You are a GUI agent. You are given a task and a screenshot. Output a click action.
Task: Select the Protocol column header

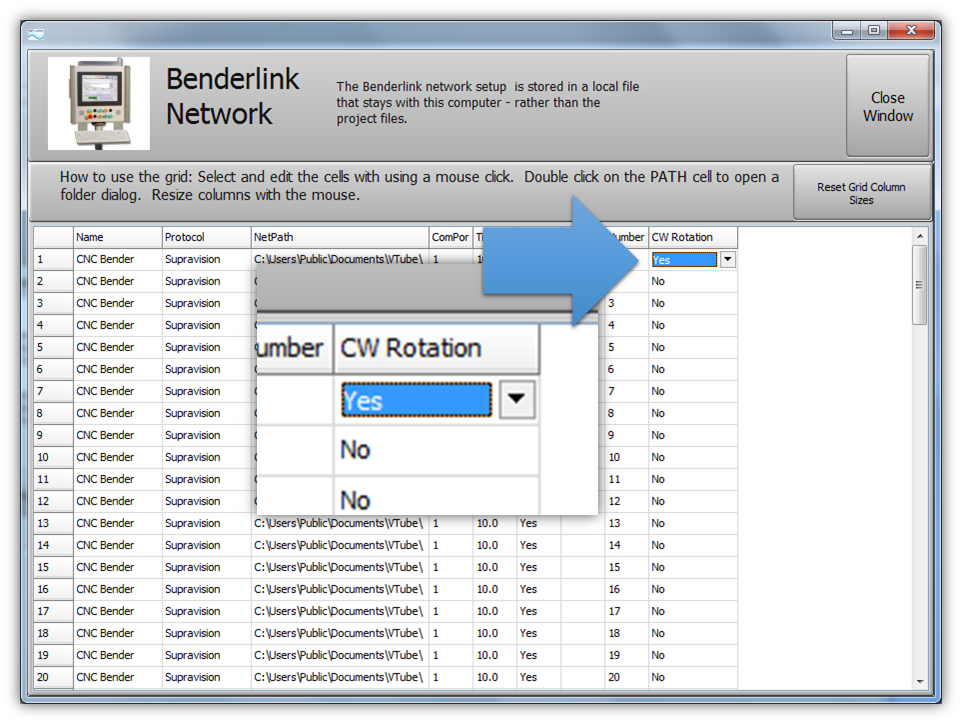pos(206,237)
